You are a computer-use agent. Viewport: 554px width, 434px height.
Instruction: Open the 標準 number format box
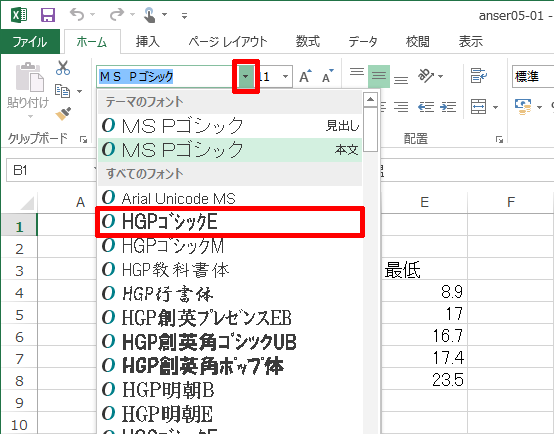(x=533, y=76)
